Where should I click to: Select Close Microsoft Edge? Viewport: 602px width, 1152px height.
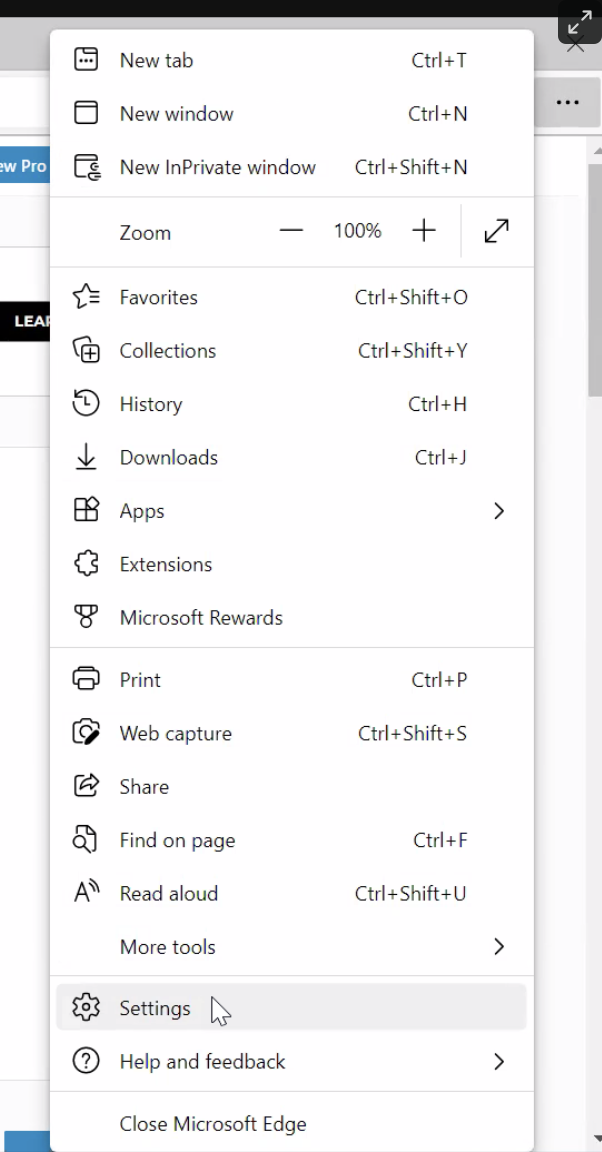pyautogui.click(x=212, y=1124)
